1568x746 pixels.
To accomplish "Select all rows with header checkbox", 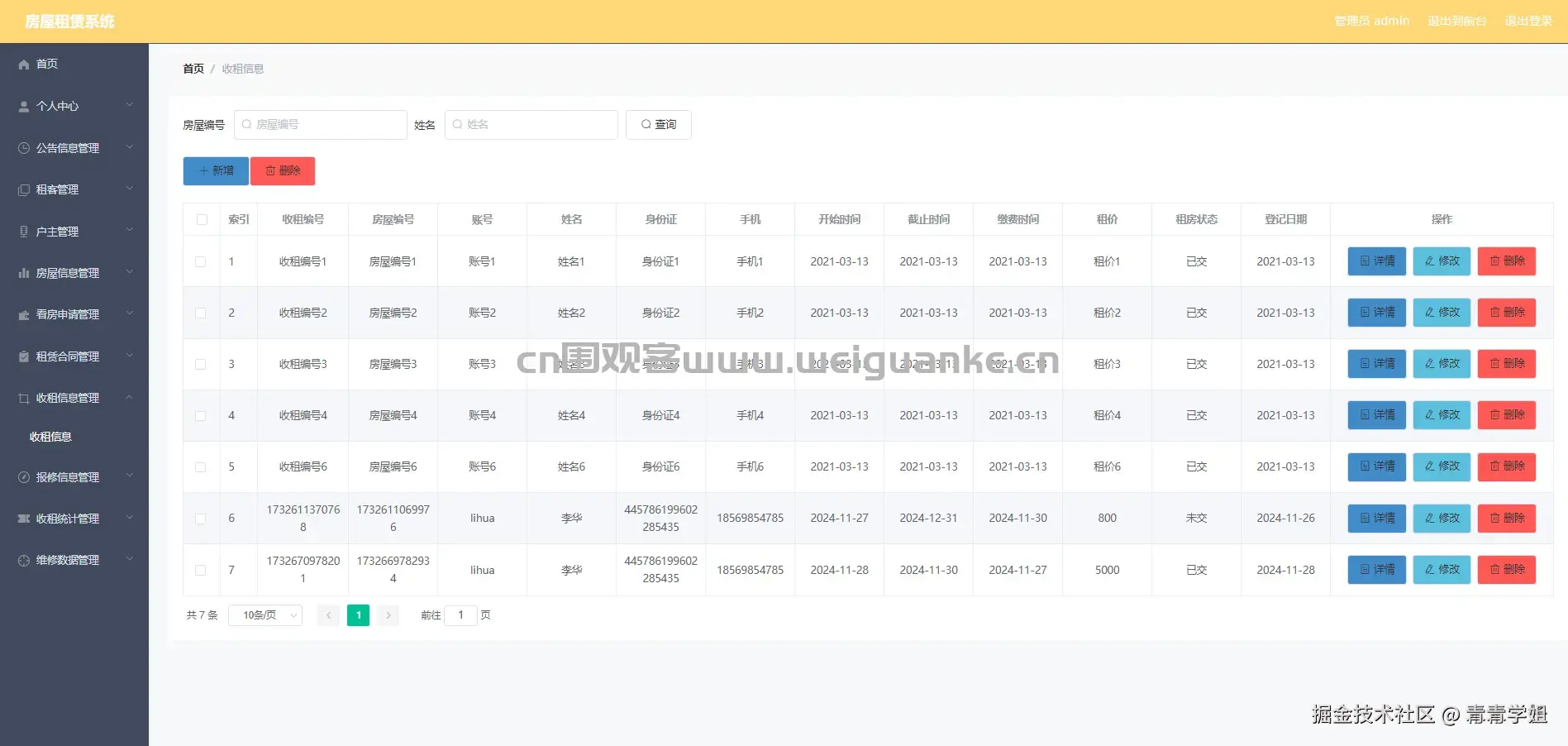I will (202, 219).
